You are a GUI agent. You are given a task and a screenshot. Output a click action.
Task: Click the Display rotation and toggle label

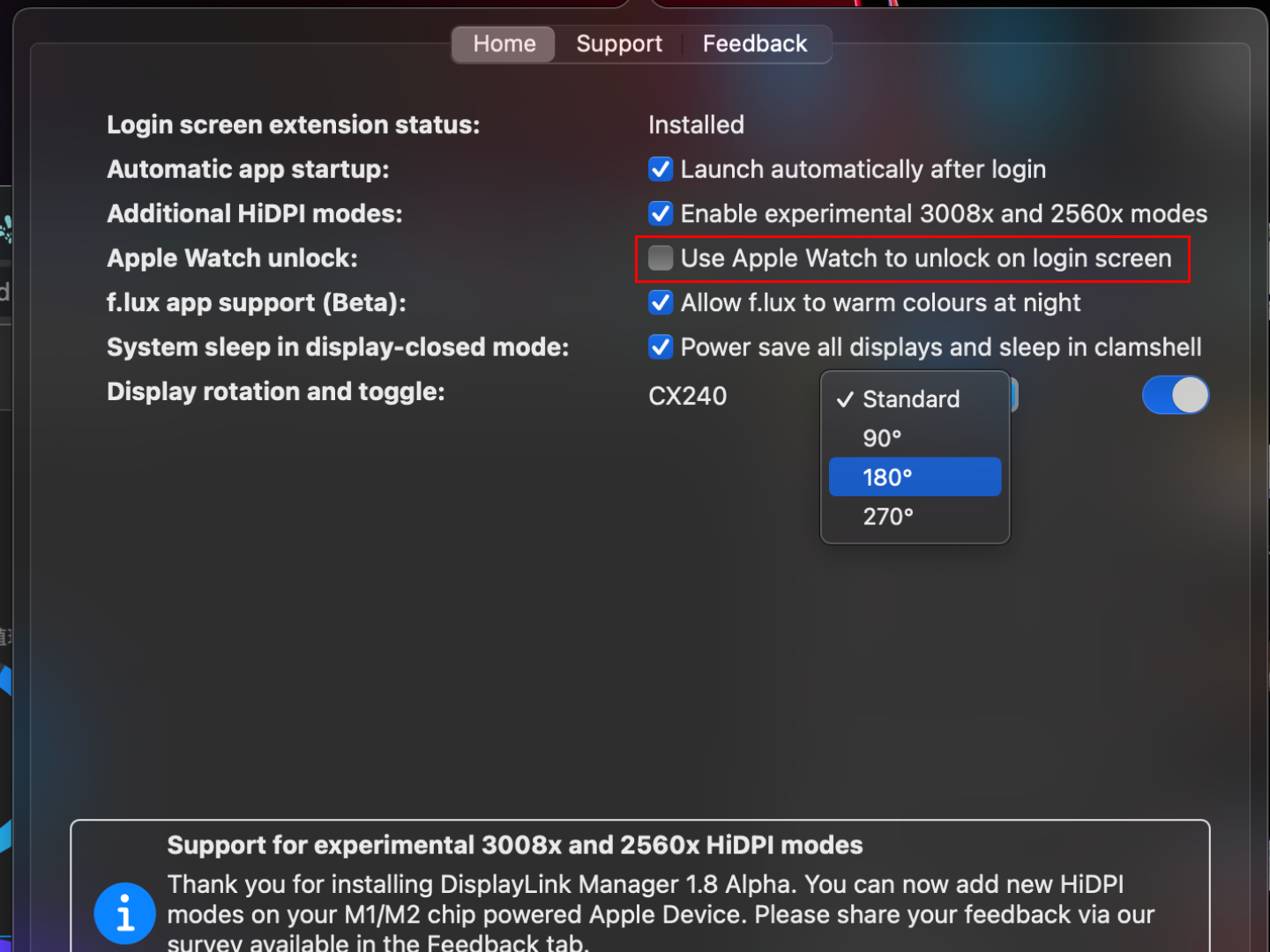(x=275, y=391)
